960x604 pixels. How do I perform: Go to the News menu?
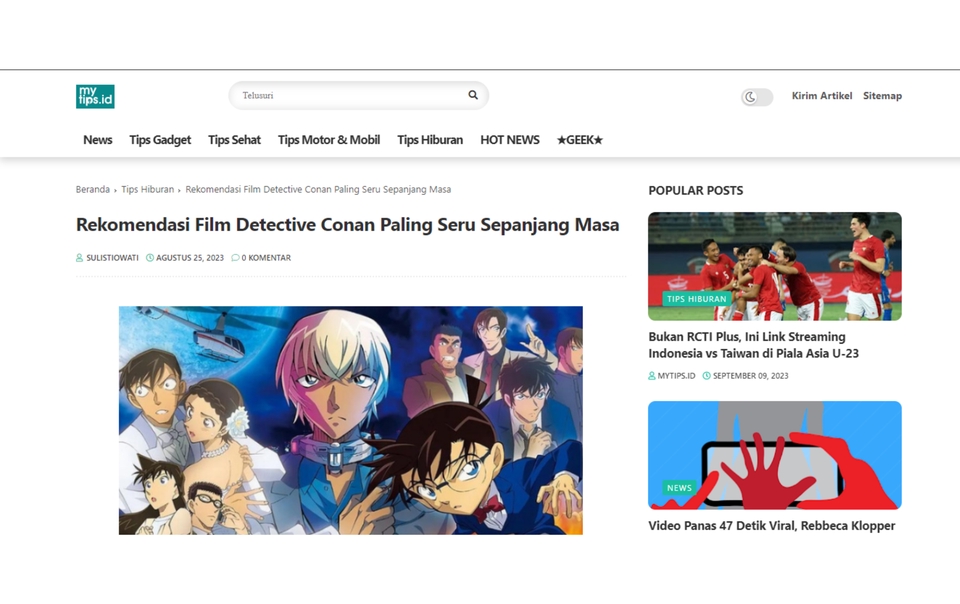click(97, 140)
